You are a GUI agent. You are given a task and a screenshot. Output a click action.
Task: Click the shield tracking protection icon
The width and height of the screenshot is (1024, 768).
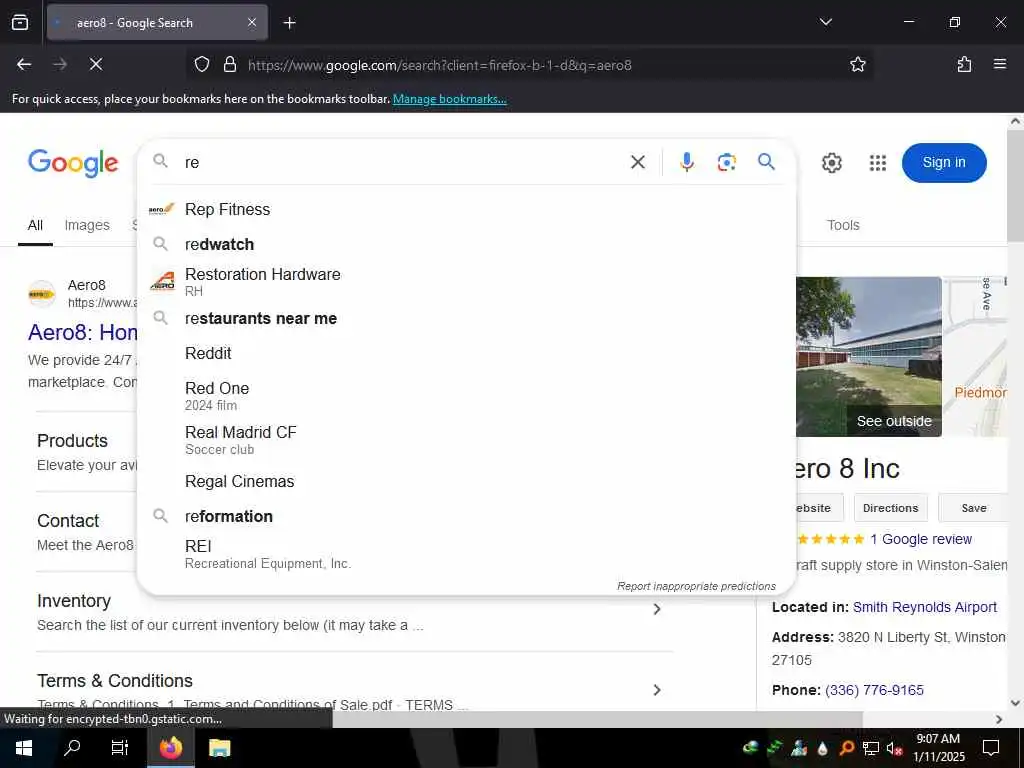202,65
